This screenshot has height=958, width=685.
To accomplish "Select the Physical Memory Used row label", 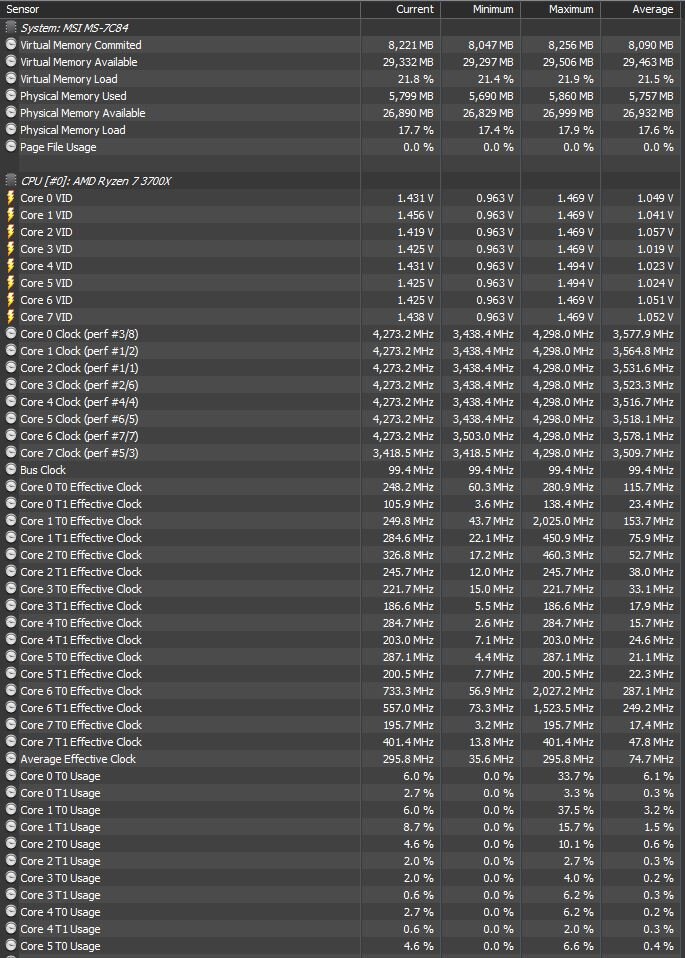I will point(73,96).
